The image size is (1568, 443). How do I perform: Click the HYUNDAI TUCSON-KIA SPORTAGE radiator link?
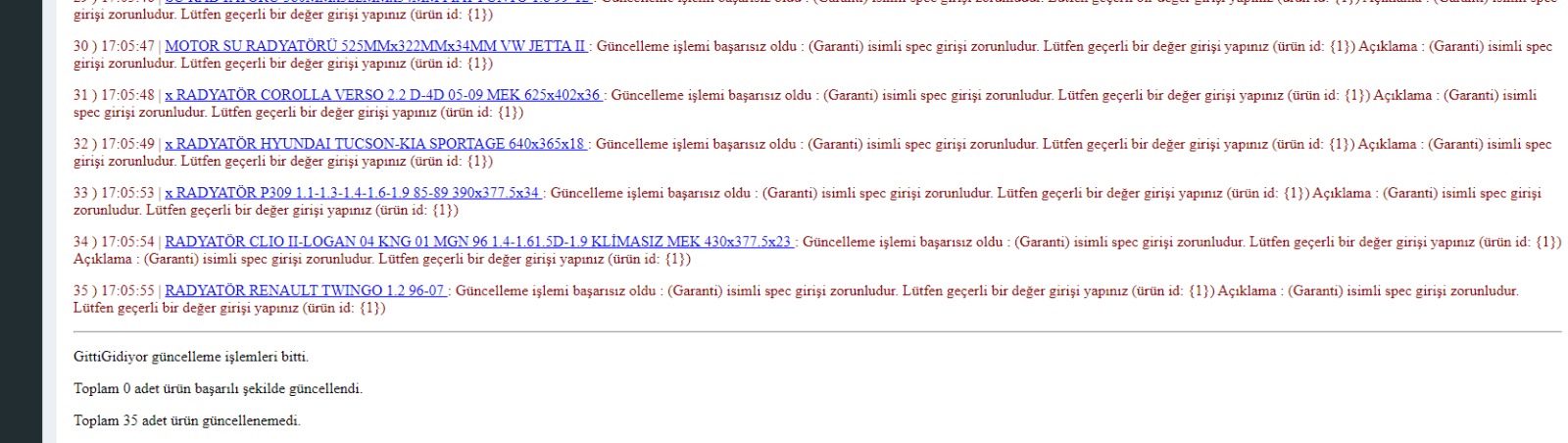click(375, 144)
